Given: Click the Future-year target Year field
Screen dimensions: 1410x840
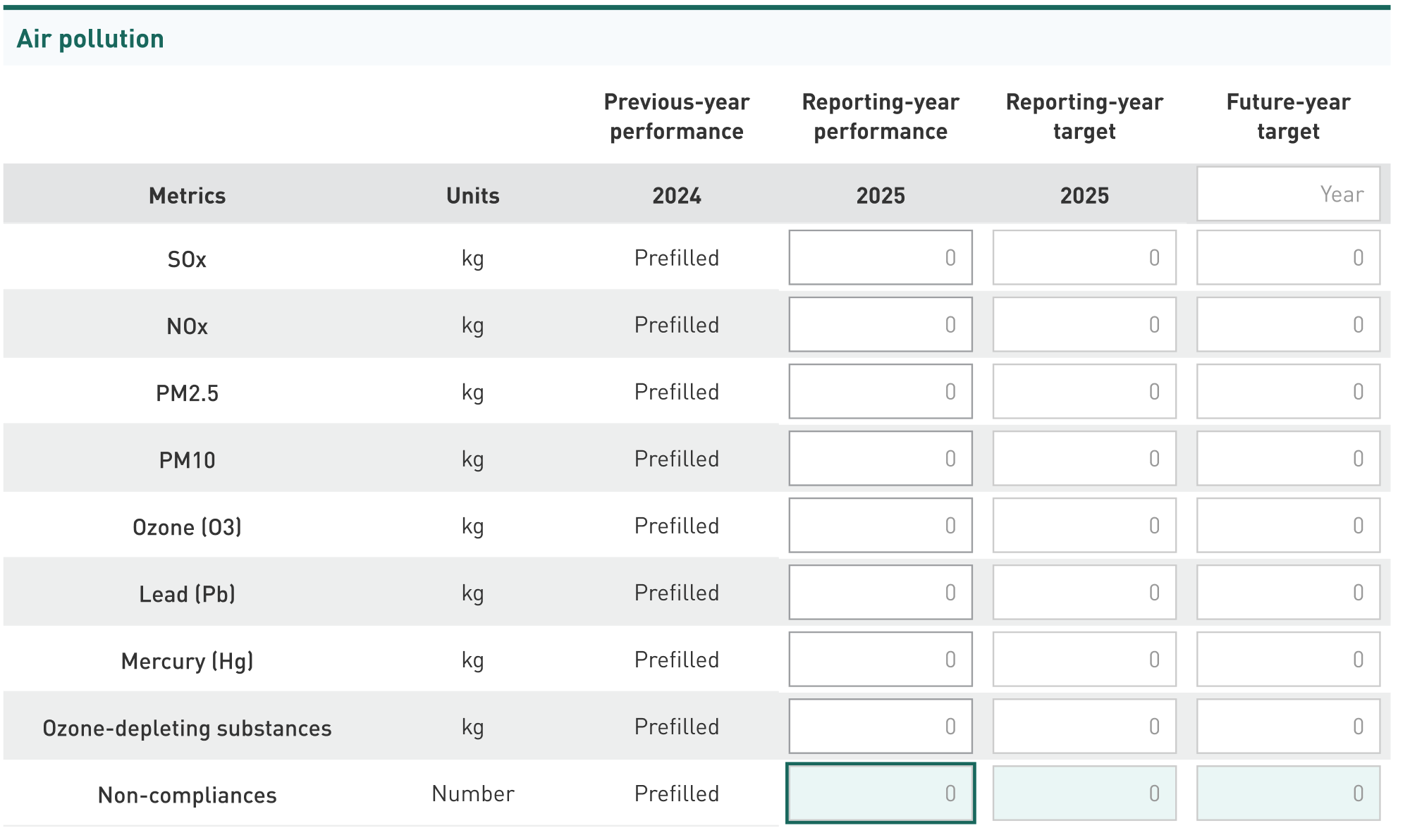Looking at the screenshot, I should tap(1288, 194).
